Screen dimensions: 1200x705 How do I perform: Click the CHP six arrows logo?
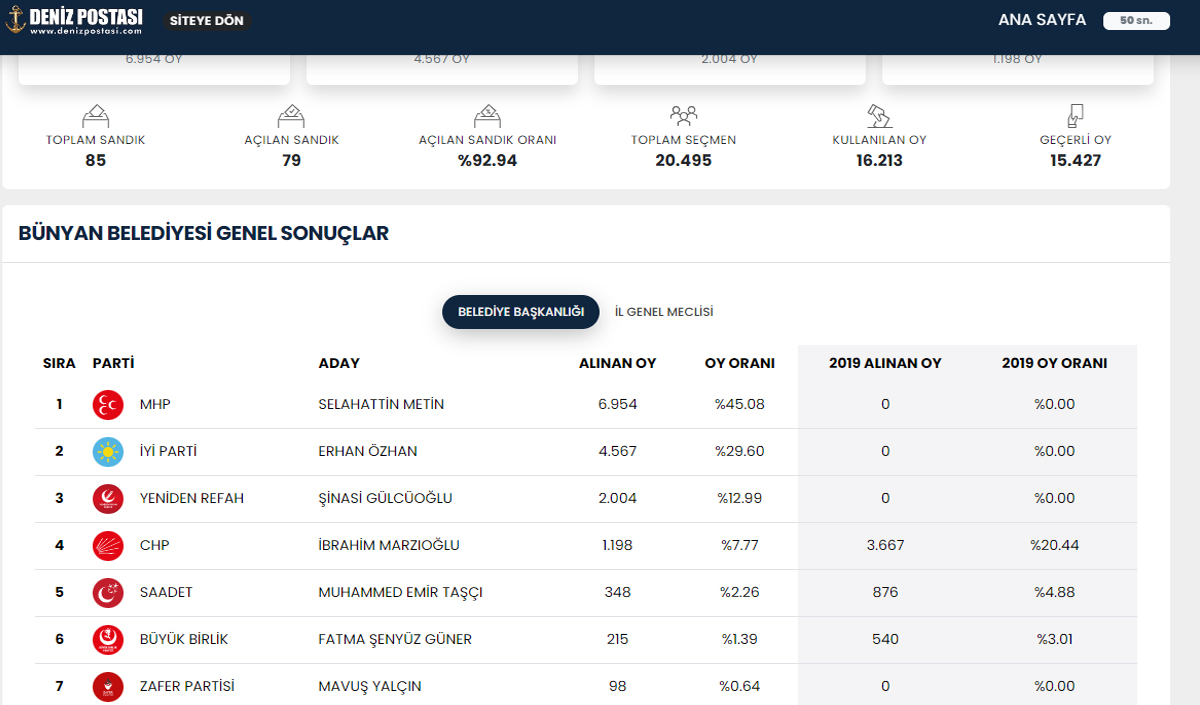tap(108, 546)
